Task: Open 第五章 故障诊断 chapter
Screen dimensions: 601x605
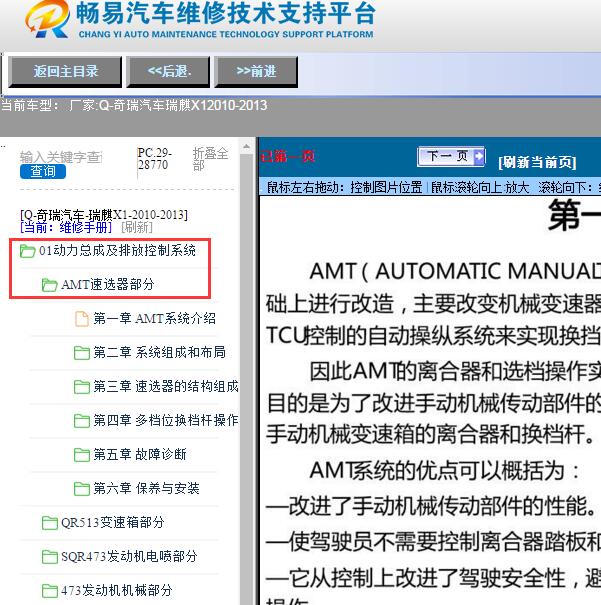Action: 140,454
